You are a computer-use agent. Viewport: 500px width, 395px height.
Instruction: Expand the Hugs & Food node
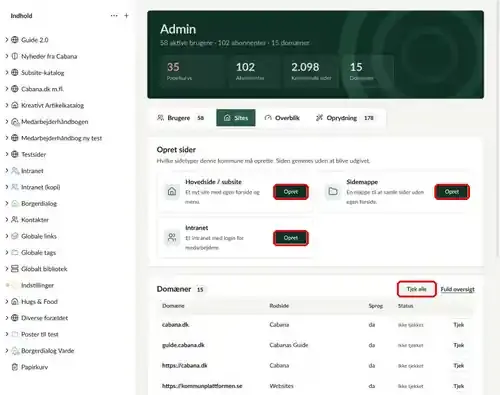click(x=7, y=301)
